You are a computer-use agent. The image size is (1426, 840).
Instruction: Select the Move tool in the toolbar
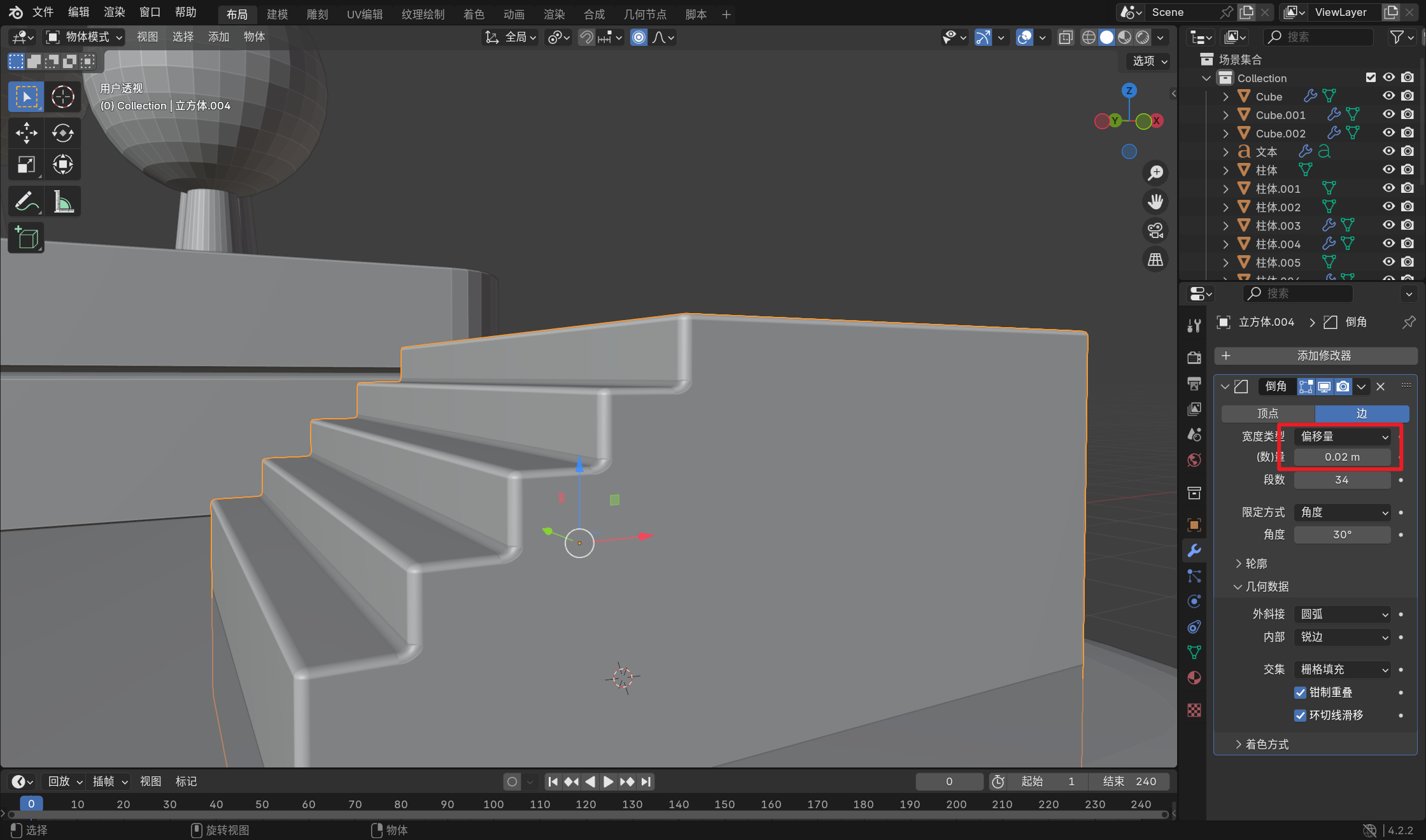pos(26,133)
